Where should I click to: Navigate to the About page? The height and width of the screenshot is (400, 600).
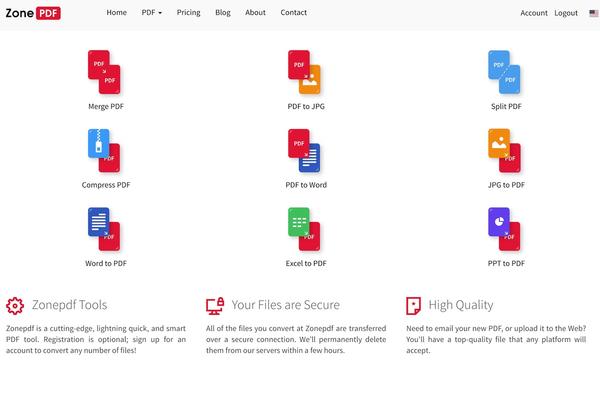point(255,13)
